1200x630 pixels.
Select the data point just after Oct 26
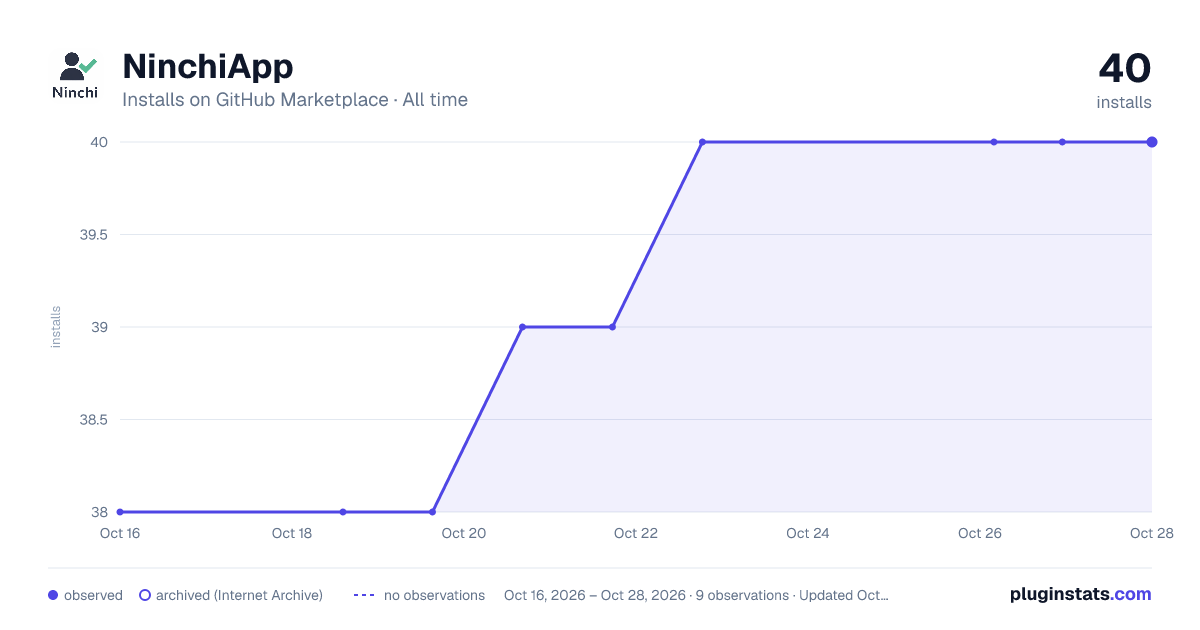pos(994,142)
